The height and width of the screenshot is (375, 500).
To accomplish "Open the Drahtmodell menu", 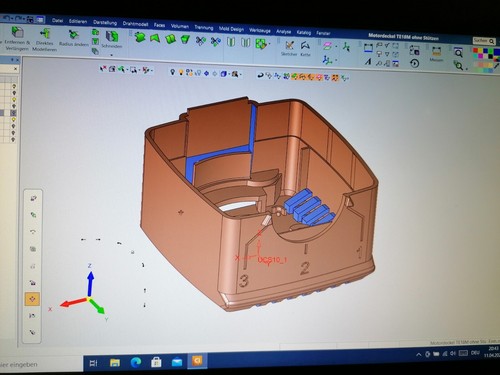I will 135,24.
